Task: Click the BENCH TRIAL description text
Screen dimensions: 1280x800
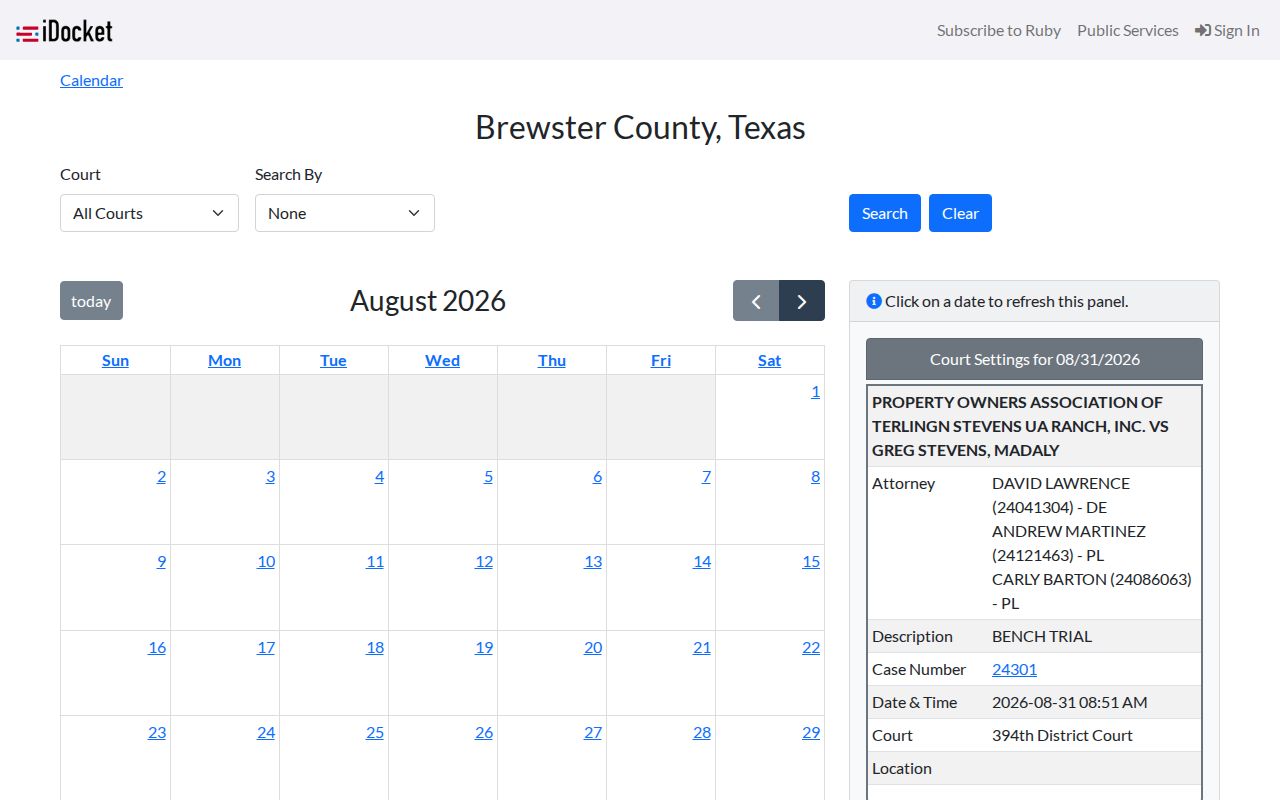Action: (x=1042, y=636)
